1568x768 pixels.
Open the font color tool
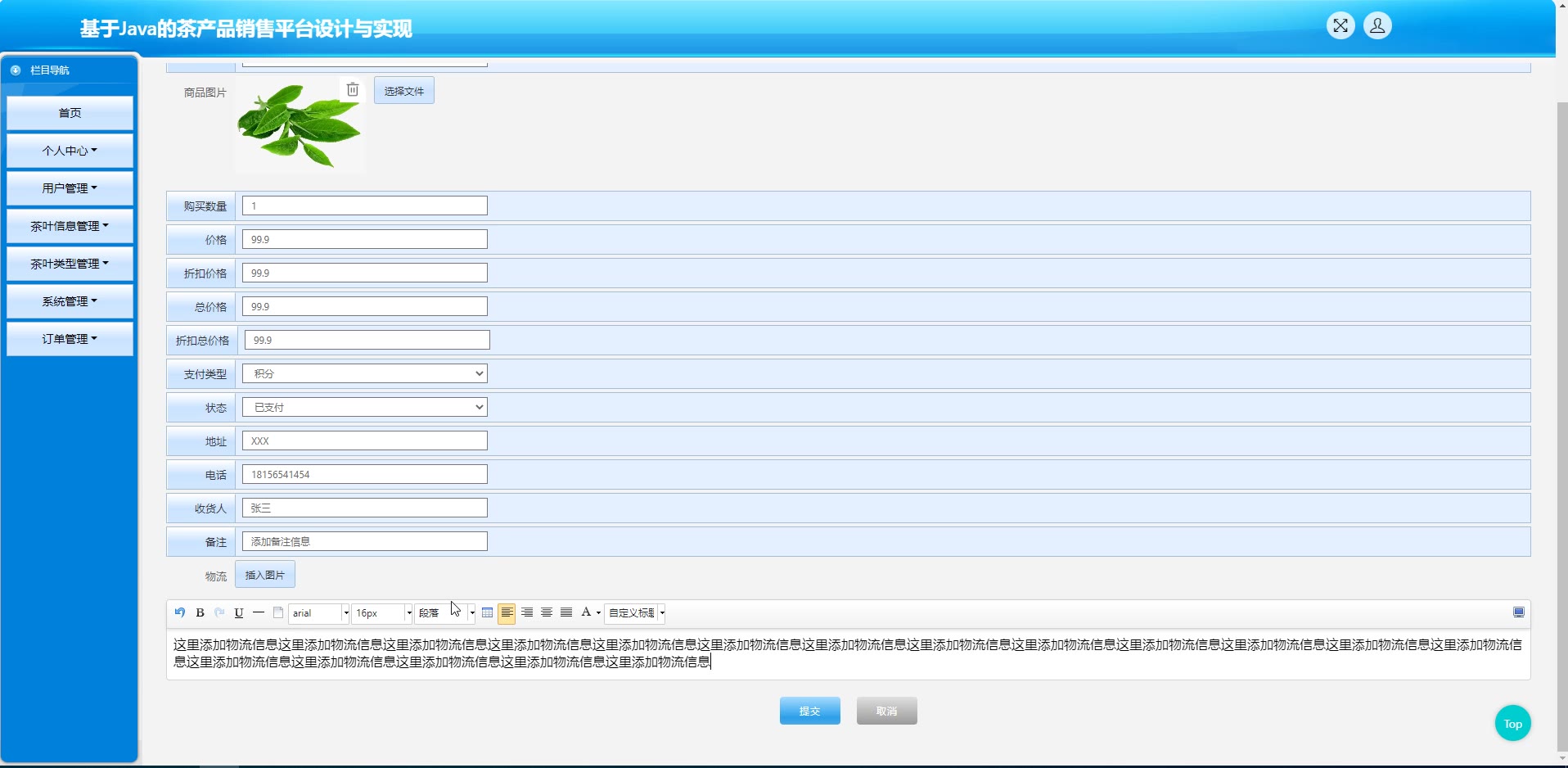pos(586,612)
